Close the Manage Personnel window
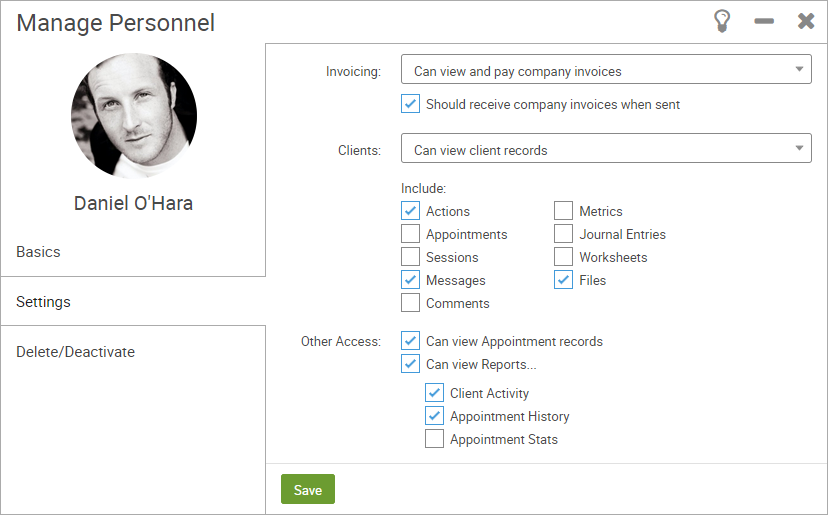Screen dimensions: 828x515 pos(806,21)
